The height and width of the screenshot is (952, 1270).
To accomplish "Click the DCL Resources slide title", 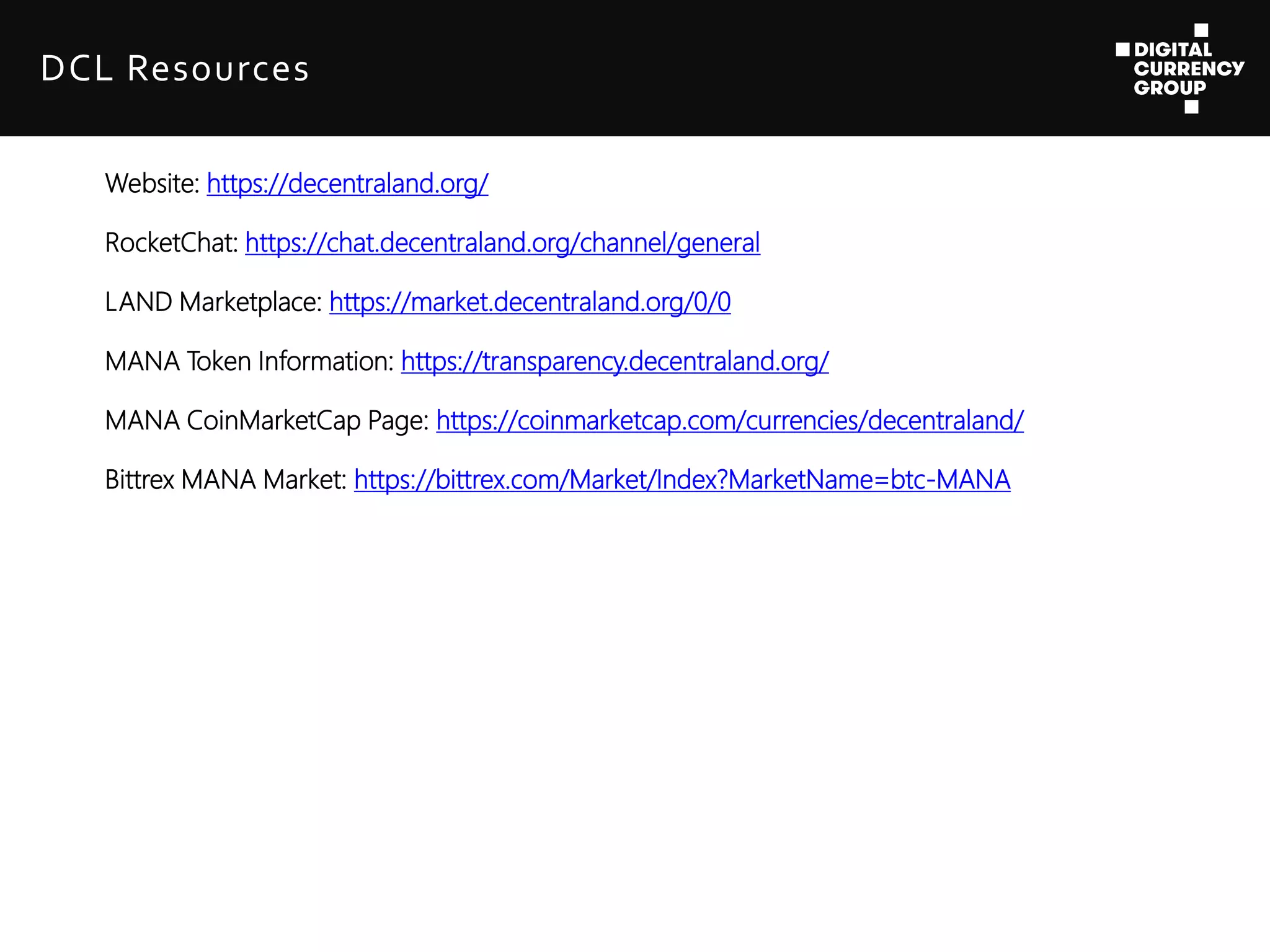I will pos(175,68).
